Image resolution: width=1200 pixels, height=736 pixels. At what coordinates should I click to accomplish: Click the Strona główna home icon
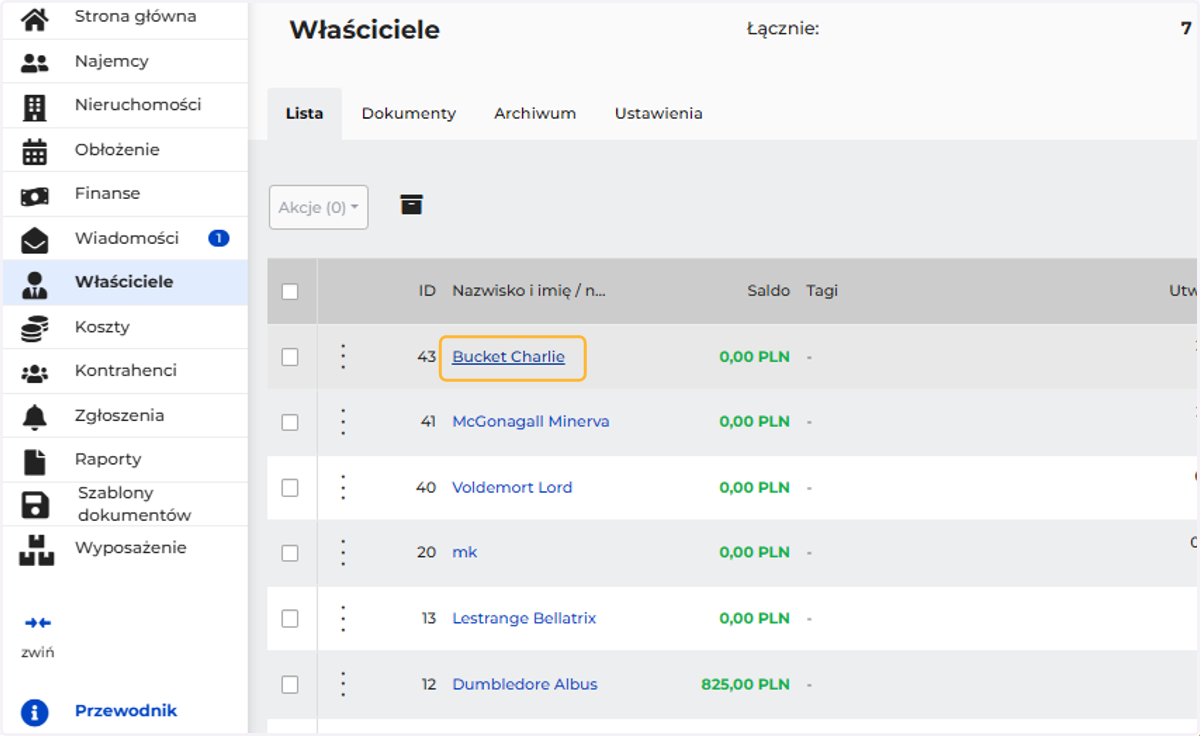click(x=35, y=17)
